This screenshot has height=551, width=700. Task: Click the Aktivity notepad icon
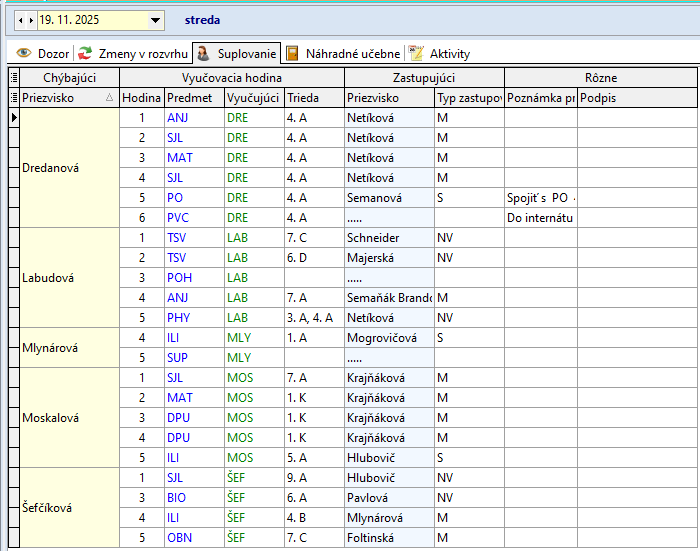[x=416, y=54]
